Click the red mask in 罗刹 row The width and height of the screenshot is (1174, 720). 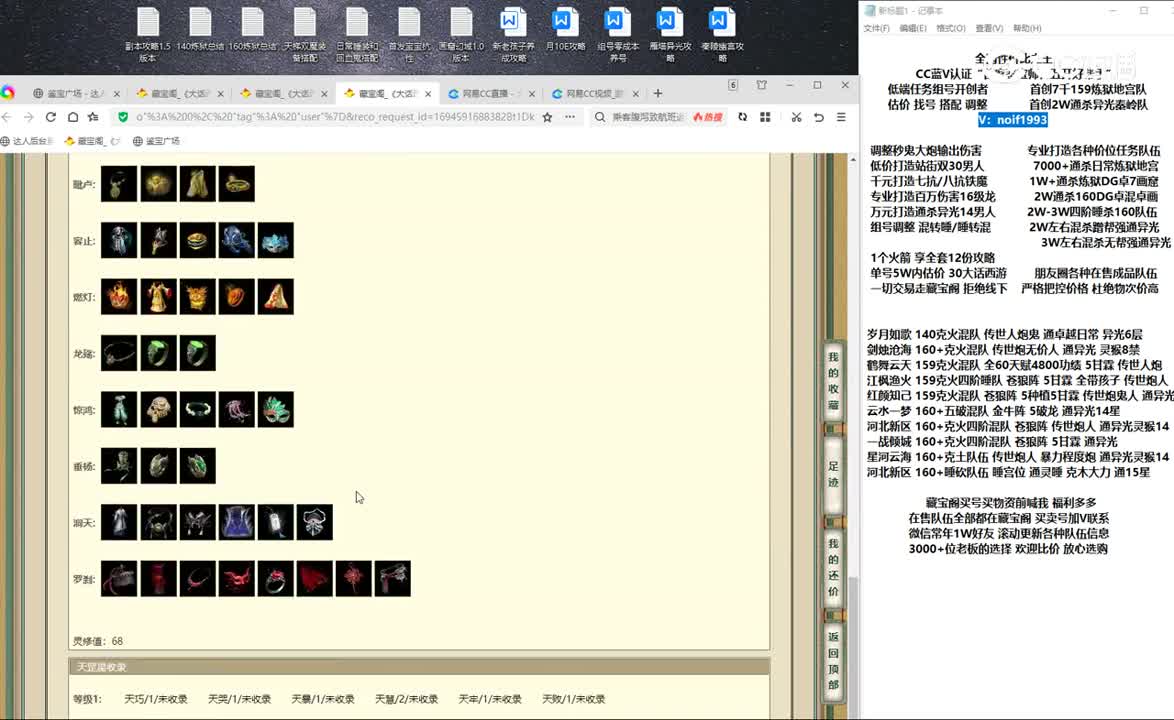click(237, 579)
